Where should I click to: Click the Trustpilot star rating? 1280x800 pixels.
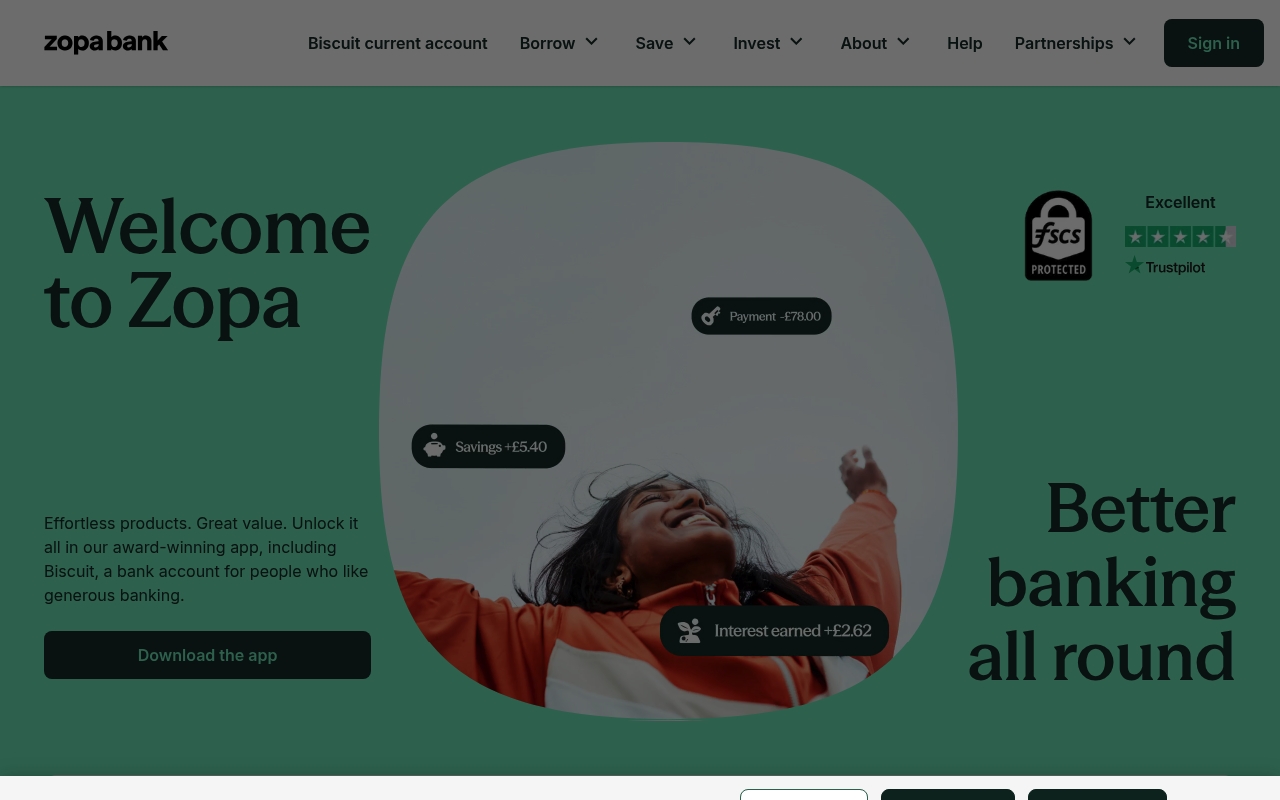click(1180, 237)
